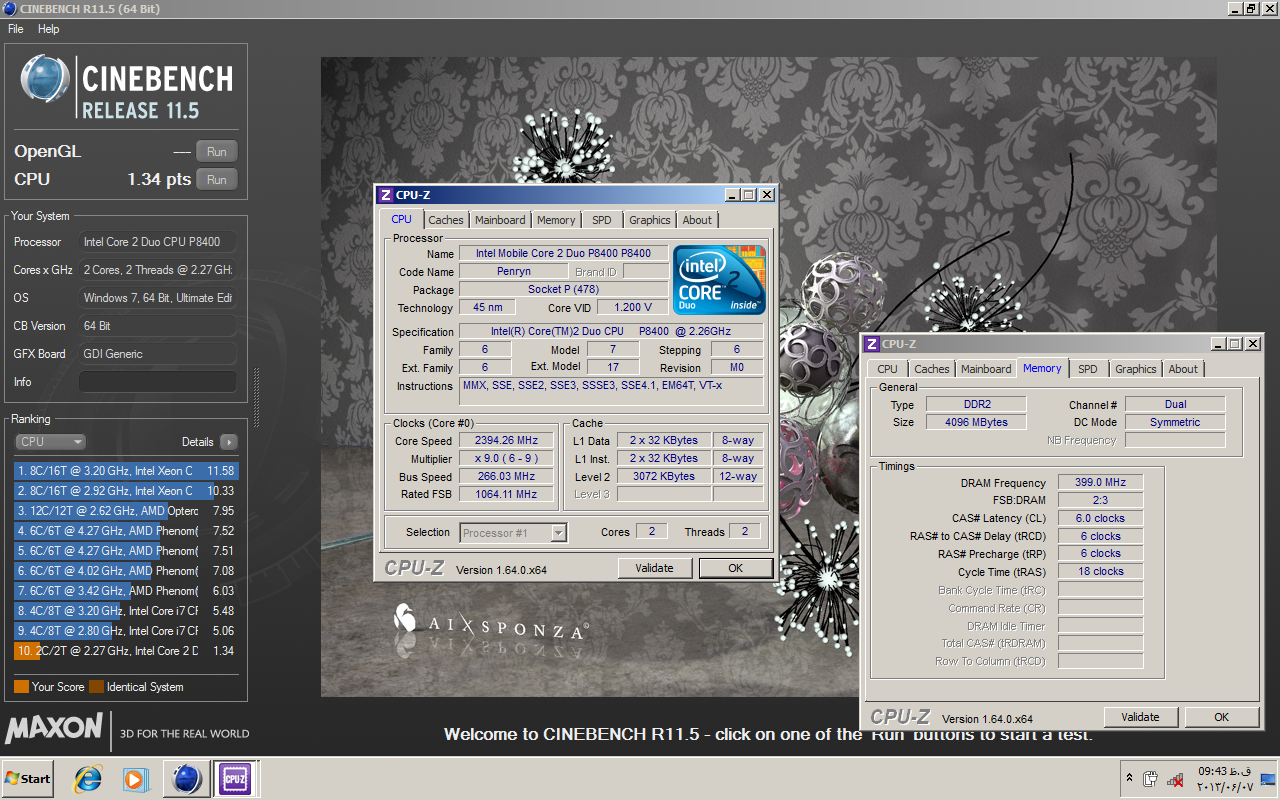Click the power/battery tray icon

[x=1150, y=779]
